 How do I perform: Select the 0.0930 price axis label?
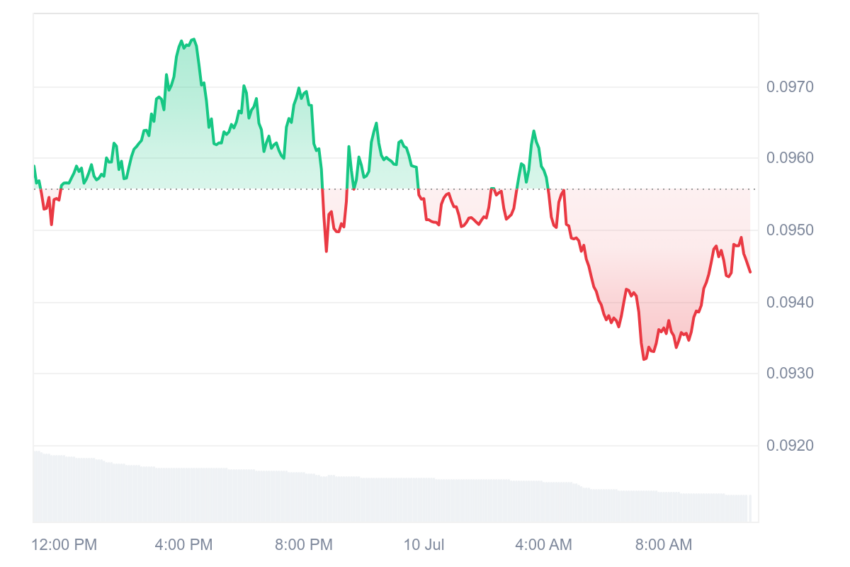pos(790,373)
